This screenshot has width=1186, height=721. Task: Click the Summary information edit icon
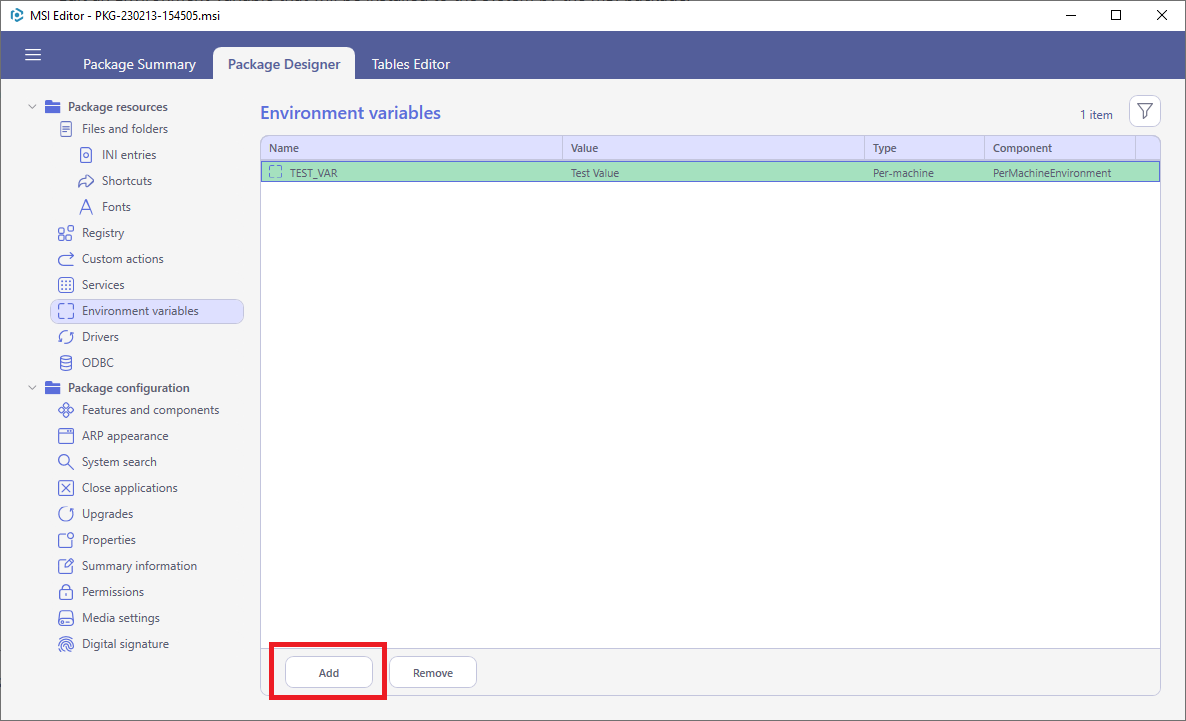point(66,566)
